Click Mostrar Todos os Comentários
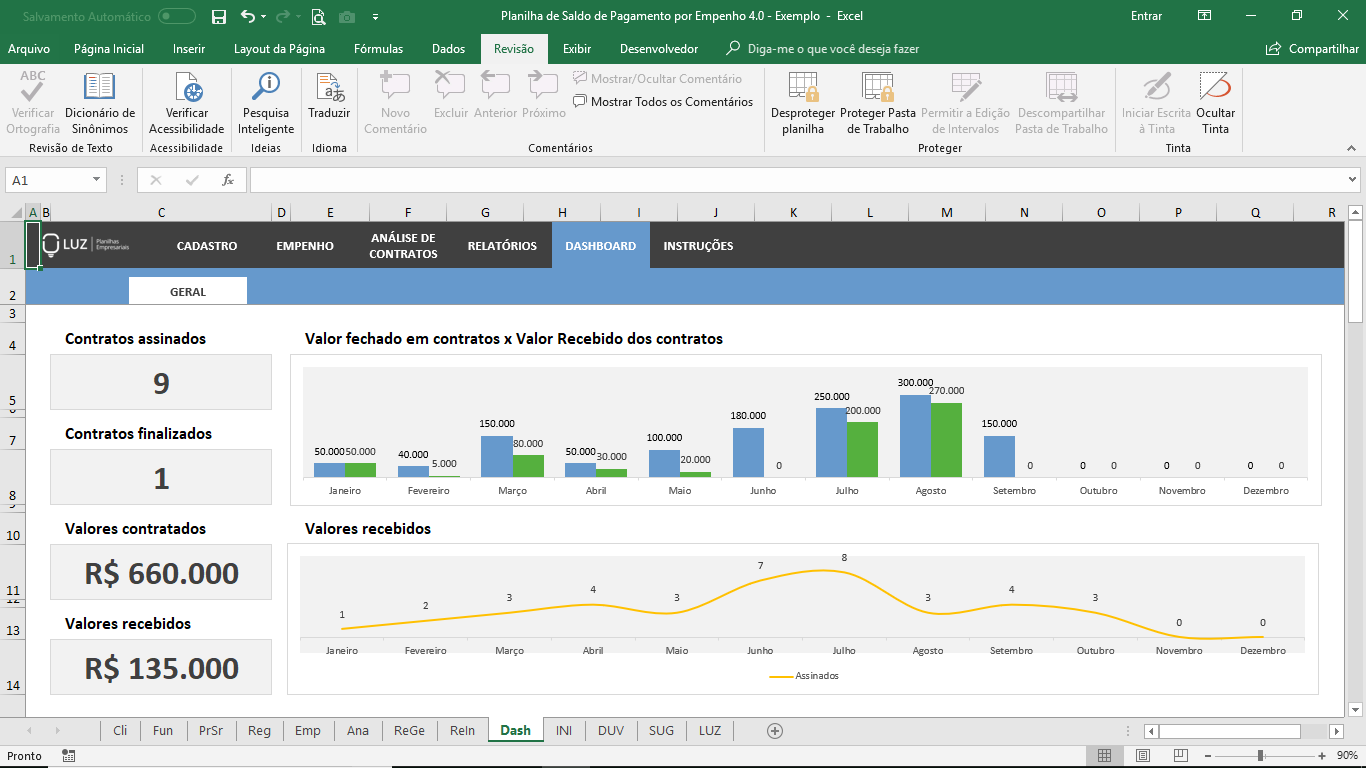This screenshot has width=1366, height=768. [663, 102]
